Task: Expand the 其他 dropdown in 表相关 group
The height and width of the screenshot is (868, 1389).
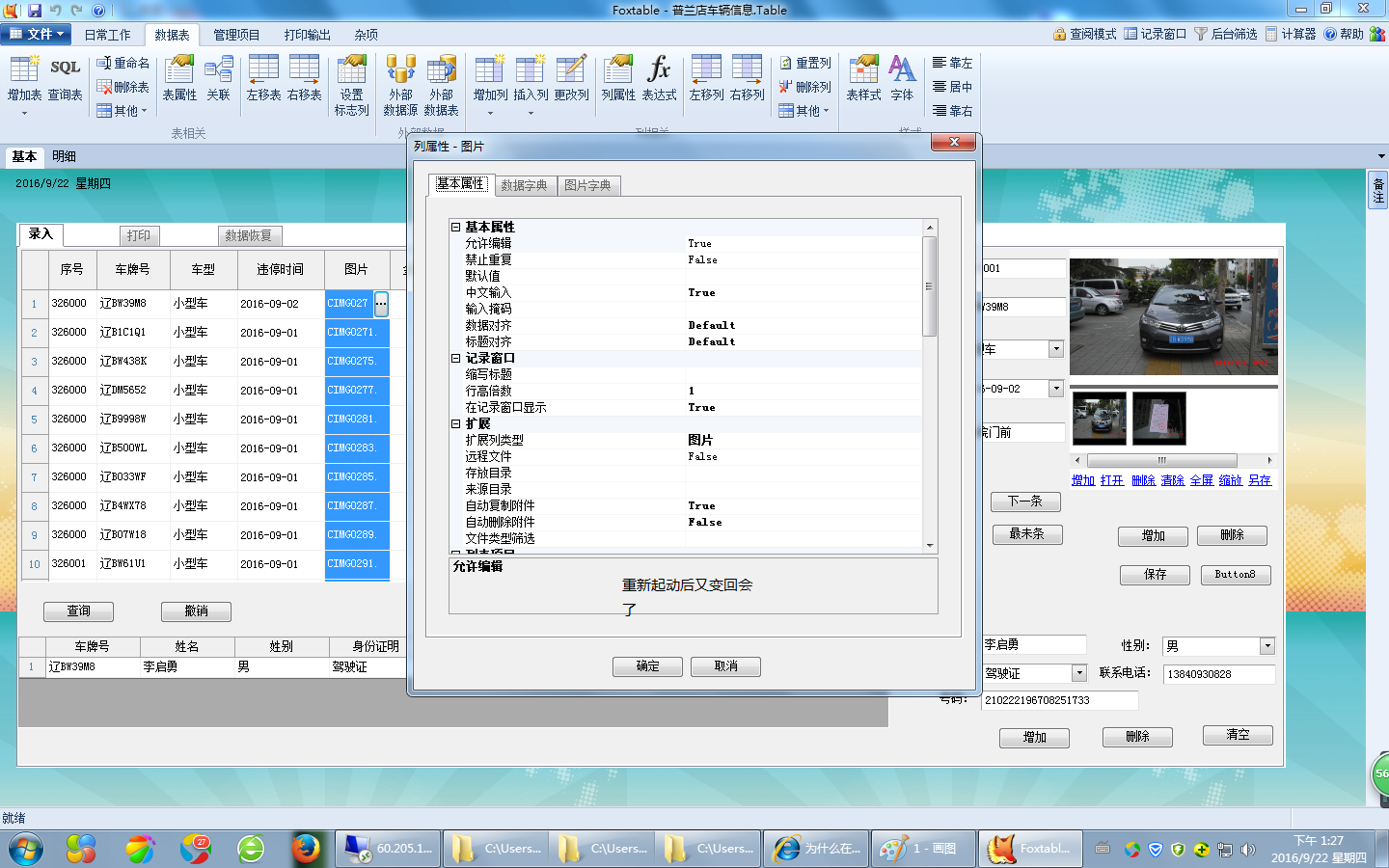Action: click(123, 111)
